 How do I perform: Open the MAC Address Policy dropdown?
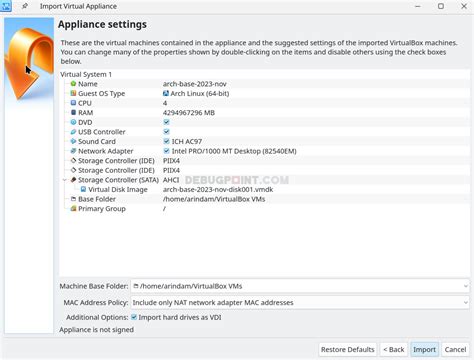point(466,302)
